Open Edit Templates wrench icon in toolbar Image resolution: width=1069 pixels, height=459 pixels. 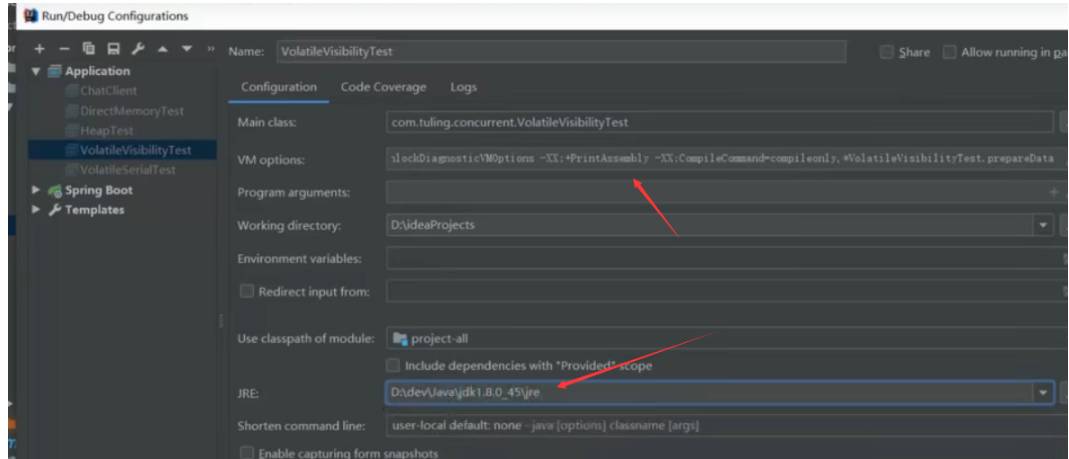click(138, 49)
